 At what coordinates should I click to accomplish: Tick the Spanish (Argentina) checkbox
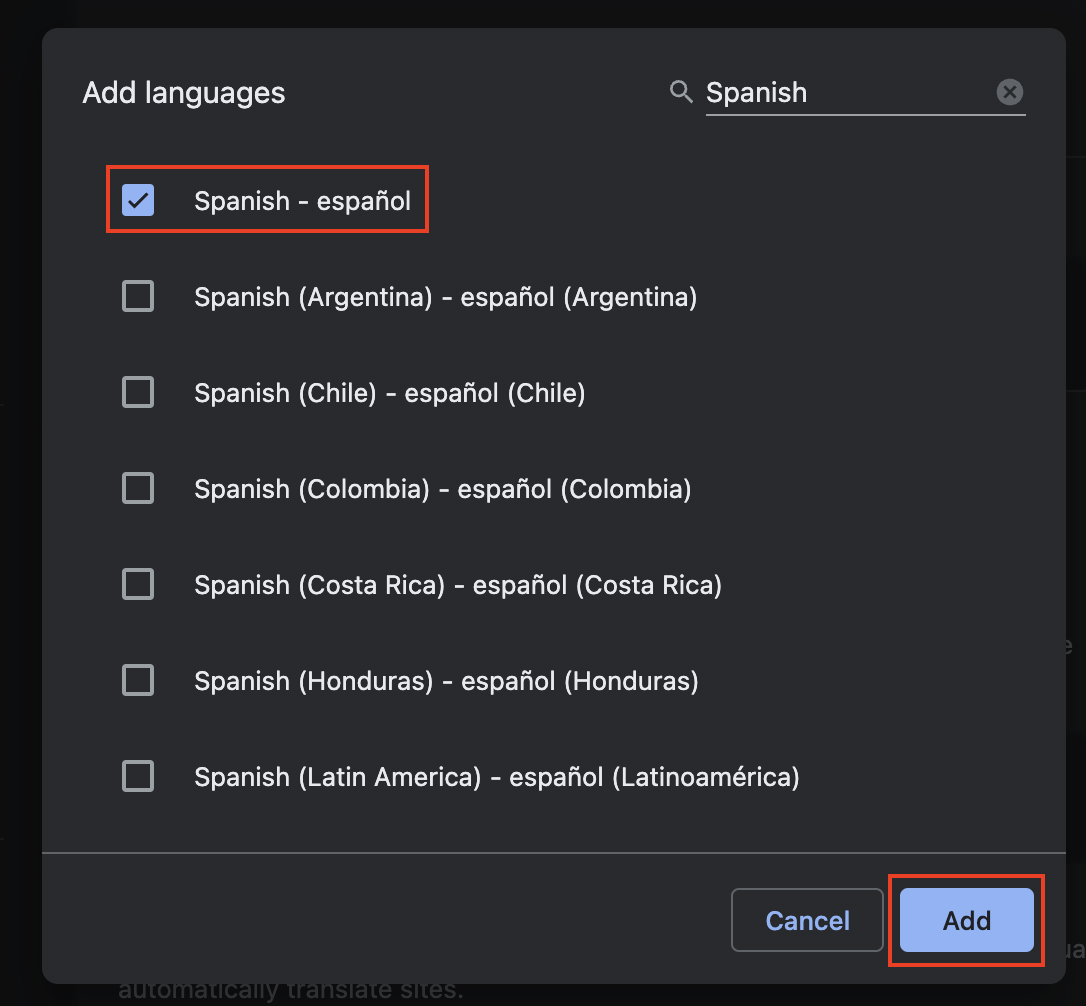[138, 297]
